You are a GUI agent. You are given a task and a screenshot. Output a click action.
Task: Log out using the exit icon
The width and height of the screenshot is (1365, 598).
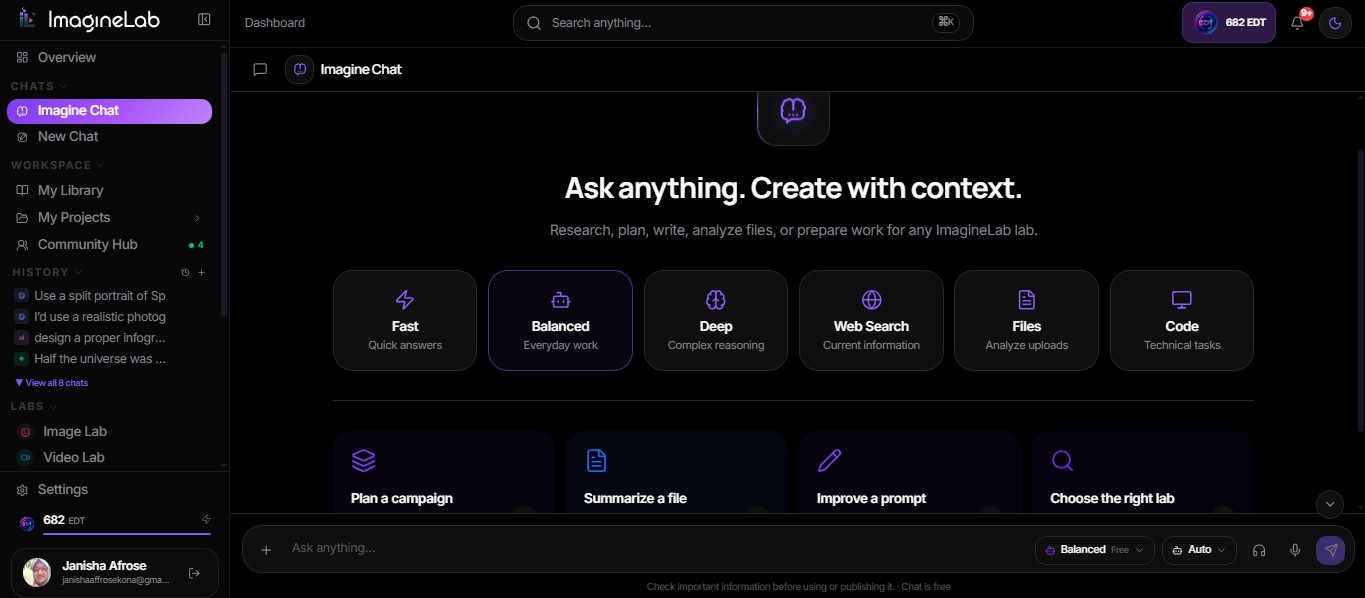tap(195, 573)
